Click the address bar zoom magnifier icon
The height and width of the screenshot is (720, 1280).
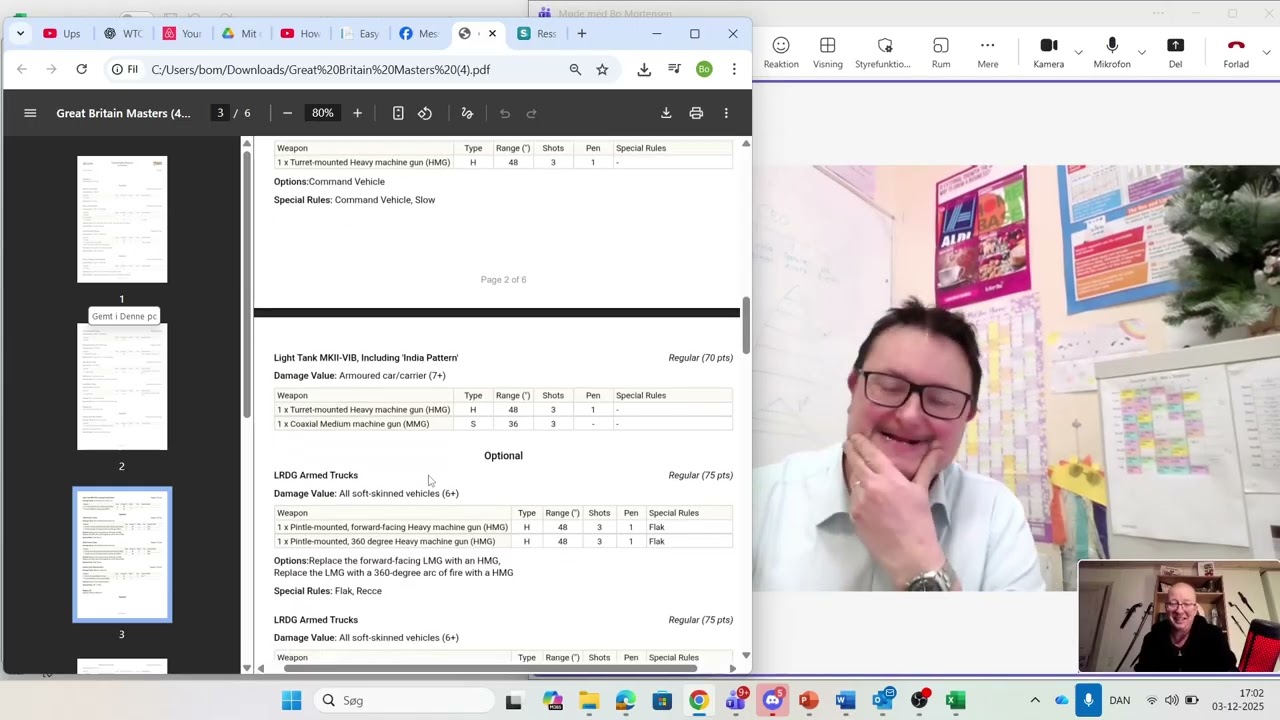click(575, 69)
